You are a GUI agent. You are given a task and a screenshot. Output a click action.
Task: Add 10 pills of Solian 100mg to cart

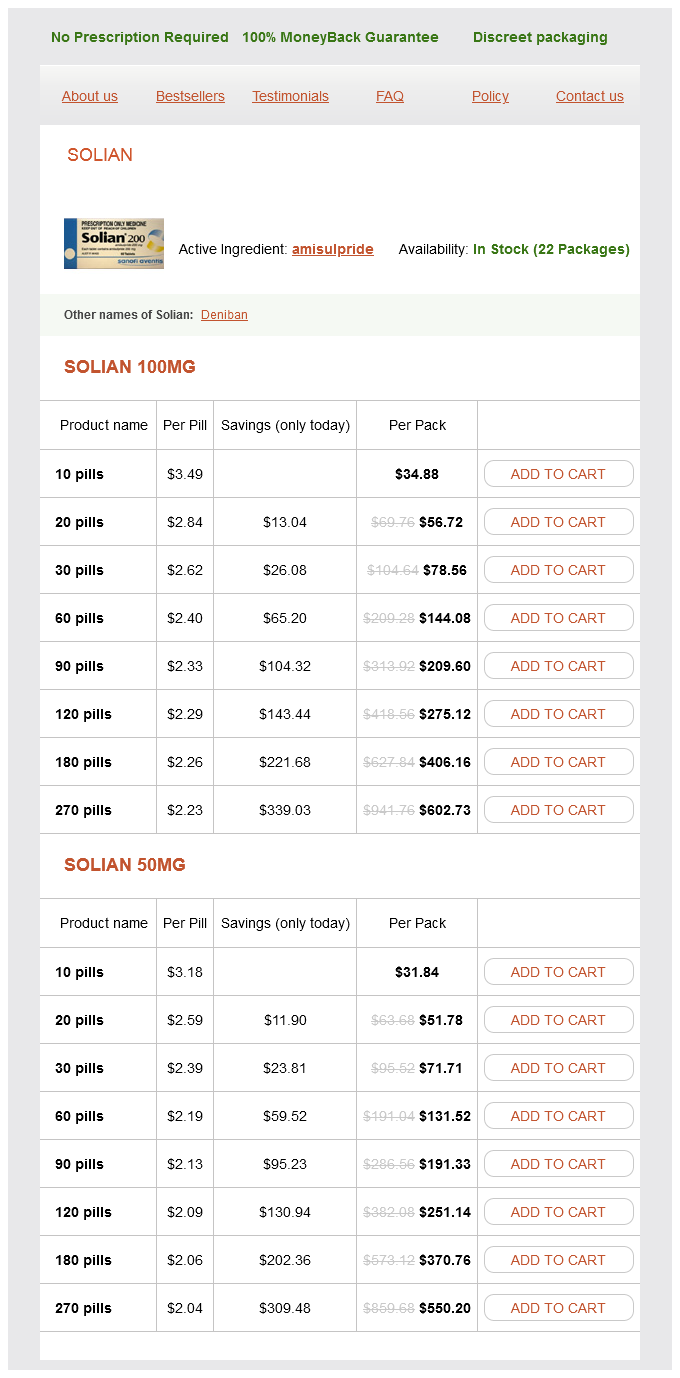click(x=558, y=474)
